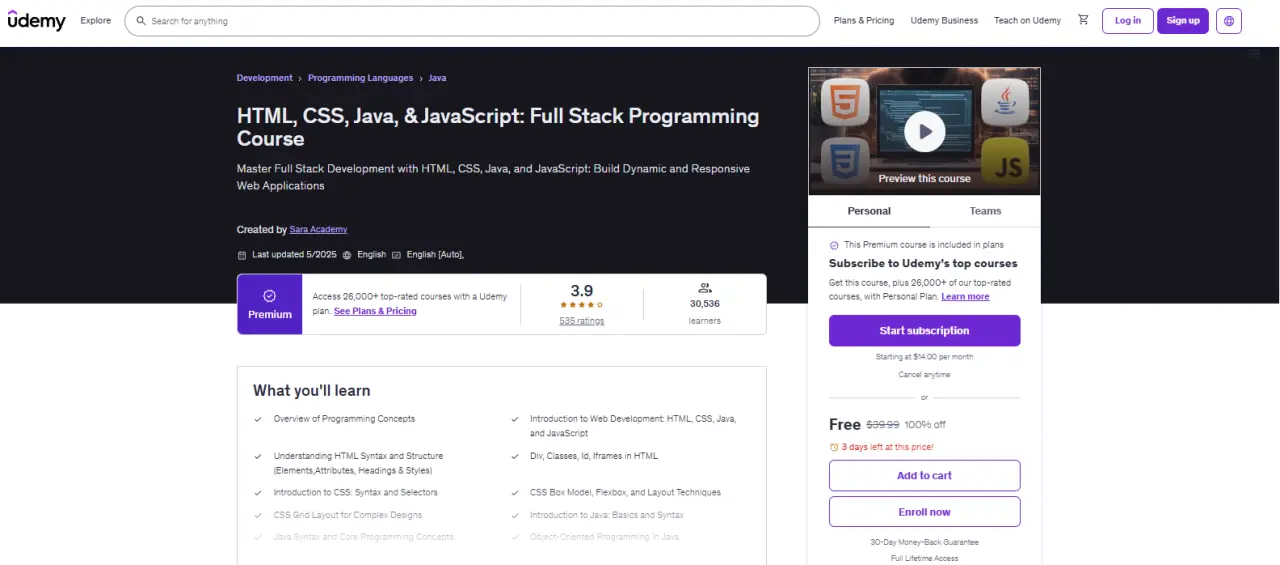The width and height of the screenshot is (1280, 565).
Task: Click the alarm clock icon by days left
Action: [x=834, y=447]
